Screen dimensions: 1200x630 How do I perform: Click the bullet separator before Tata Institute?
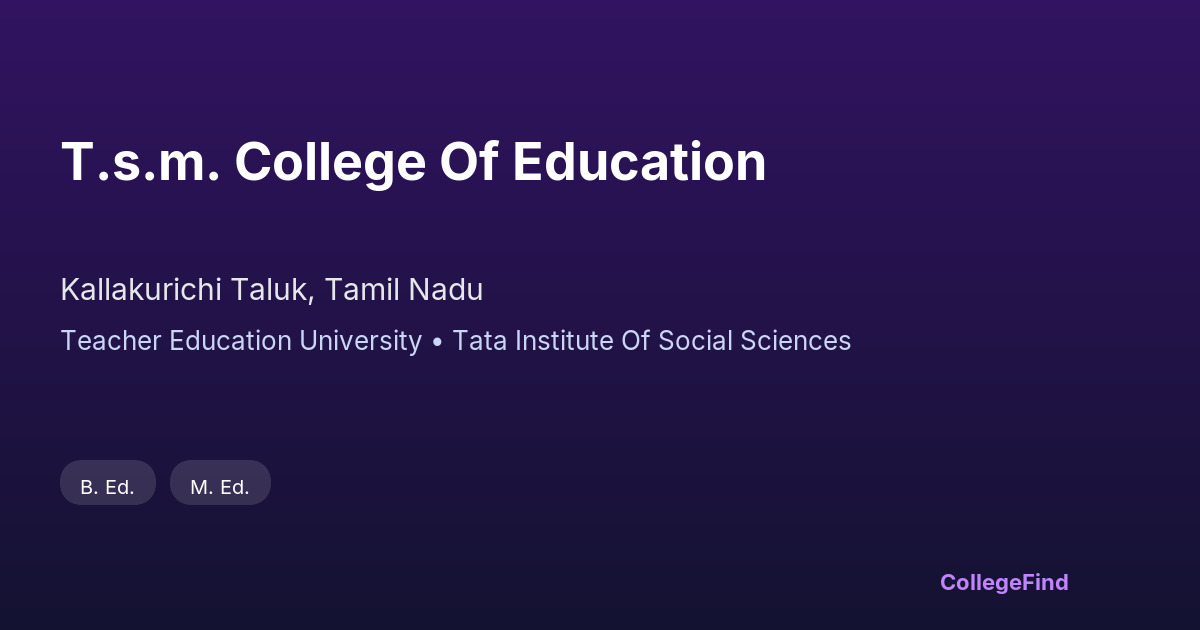(x=437, y=341)
